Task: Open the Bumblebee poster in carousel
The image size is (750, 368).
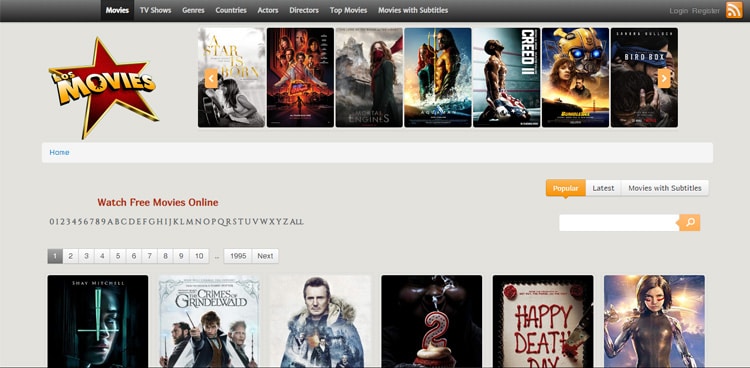Action: [575, 78]
